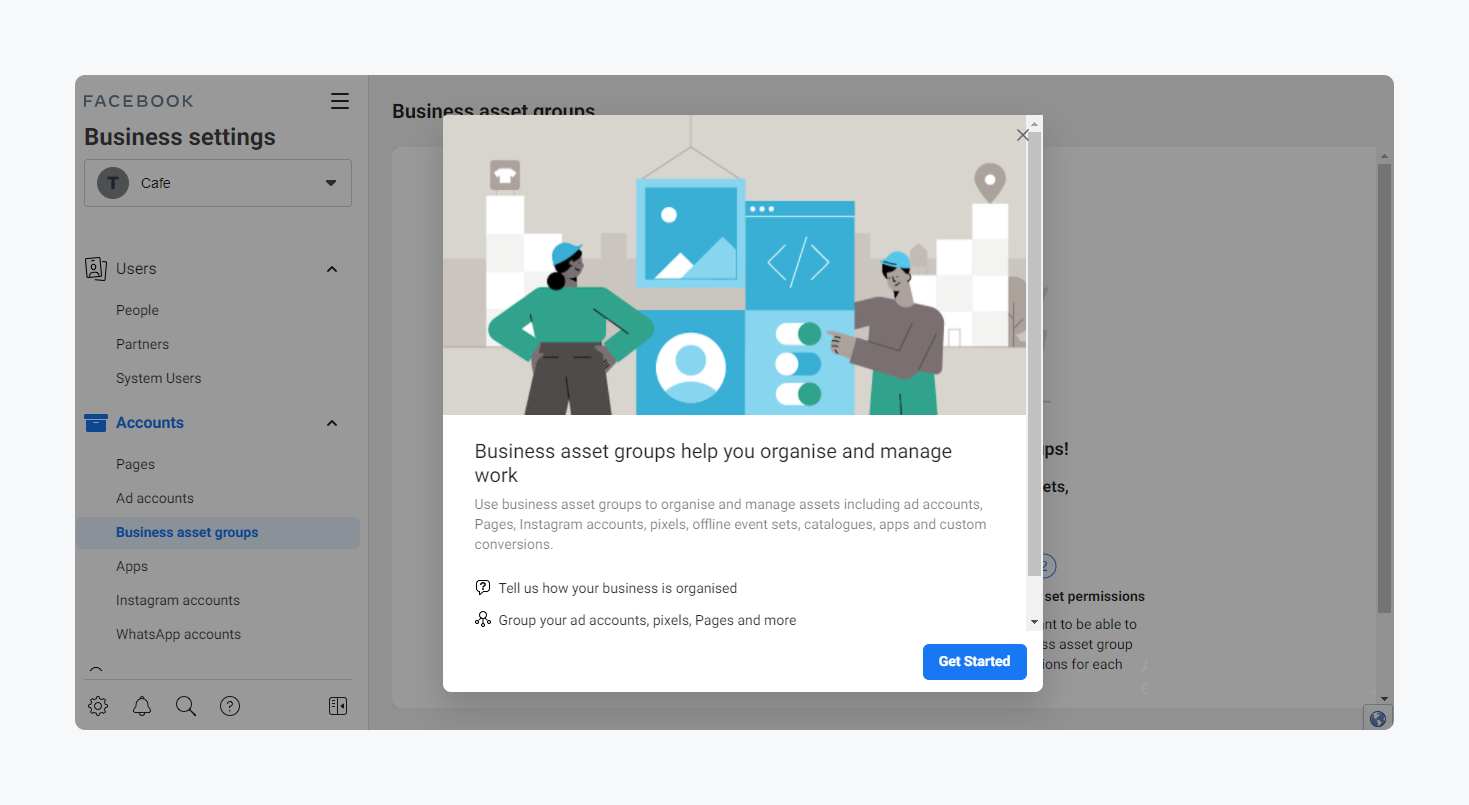Open Ad accounts in sidebar
The height and width of the screenshot is (805, 1469).
pos(155,498)
